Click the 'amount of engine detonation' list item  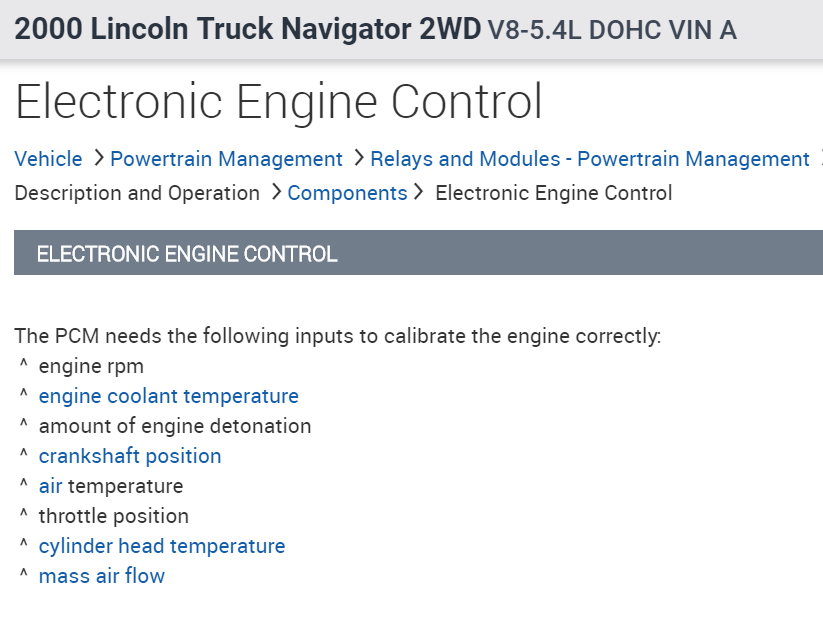tap(175, 426)
